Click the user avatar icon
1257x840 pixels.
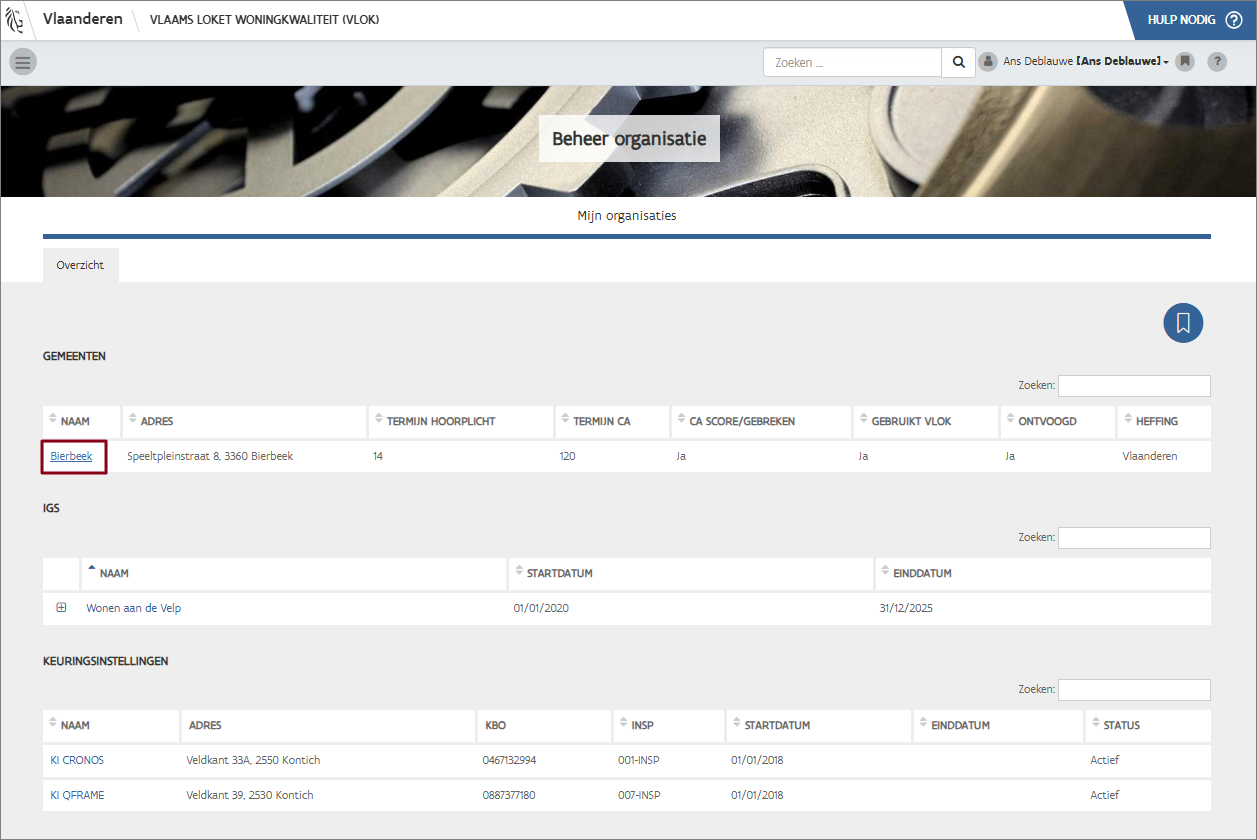click(x=988, y=62)
